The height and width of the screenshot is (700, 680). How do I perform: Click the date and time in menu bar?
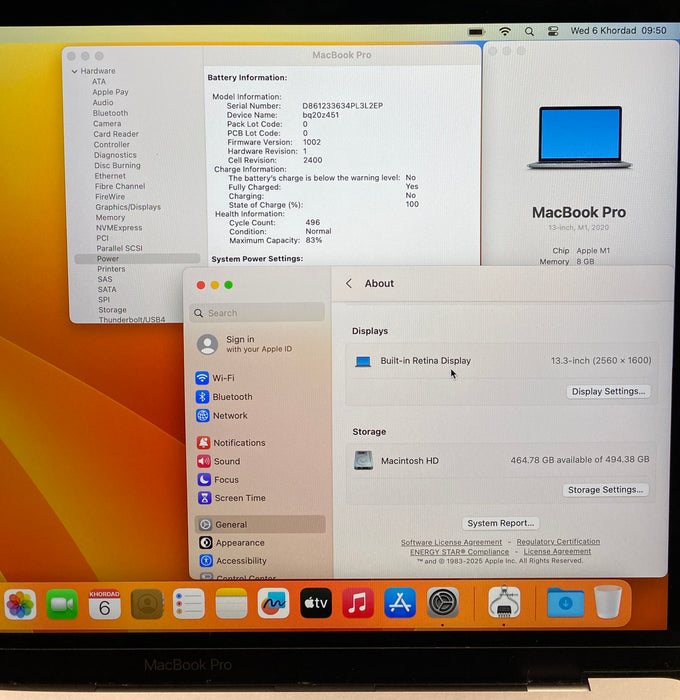(x=618, y=31)
